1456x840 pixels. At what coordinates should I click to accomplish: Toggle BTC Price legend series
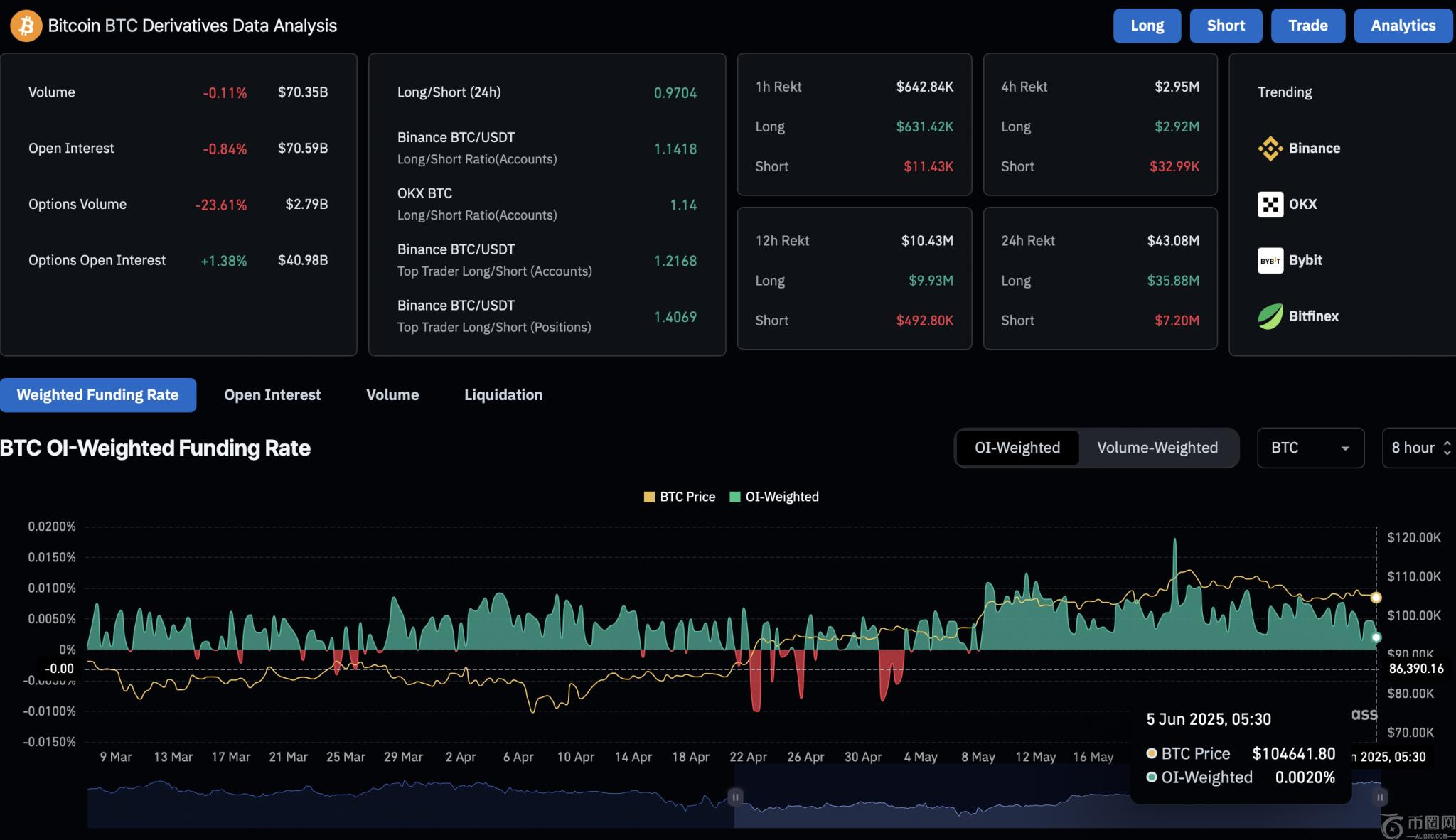click(x=679, y=497)
